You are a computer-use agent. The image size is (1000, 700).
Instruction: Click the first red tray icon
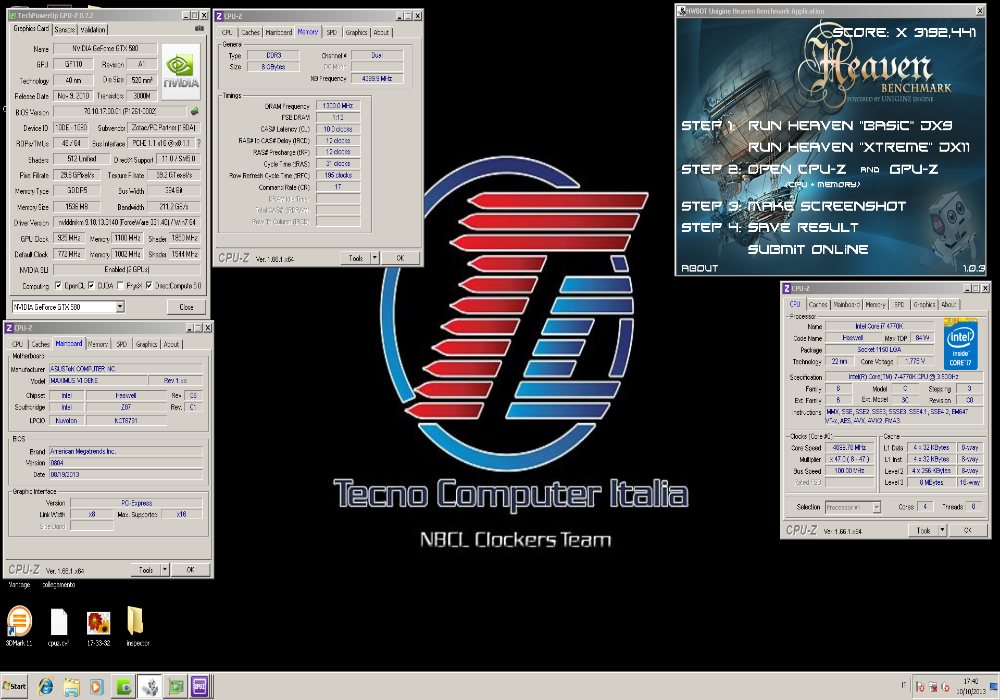[x=920, y=687]
